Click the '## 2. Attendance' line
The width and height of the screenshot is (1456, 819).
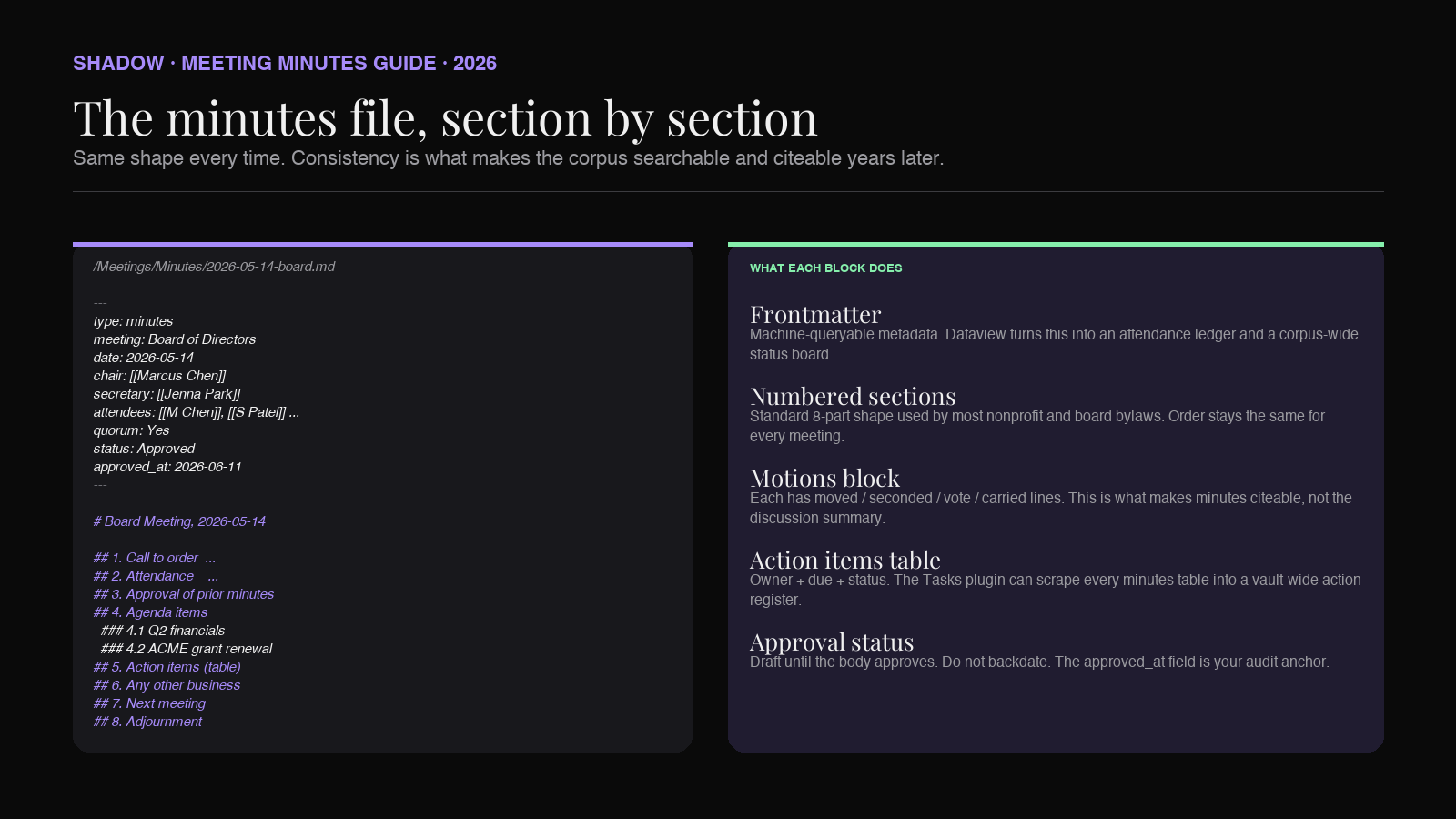point(156,576)
